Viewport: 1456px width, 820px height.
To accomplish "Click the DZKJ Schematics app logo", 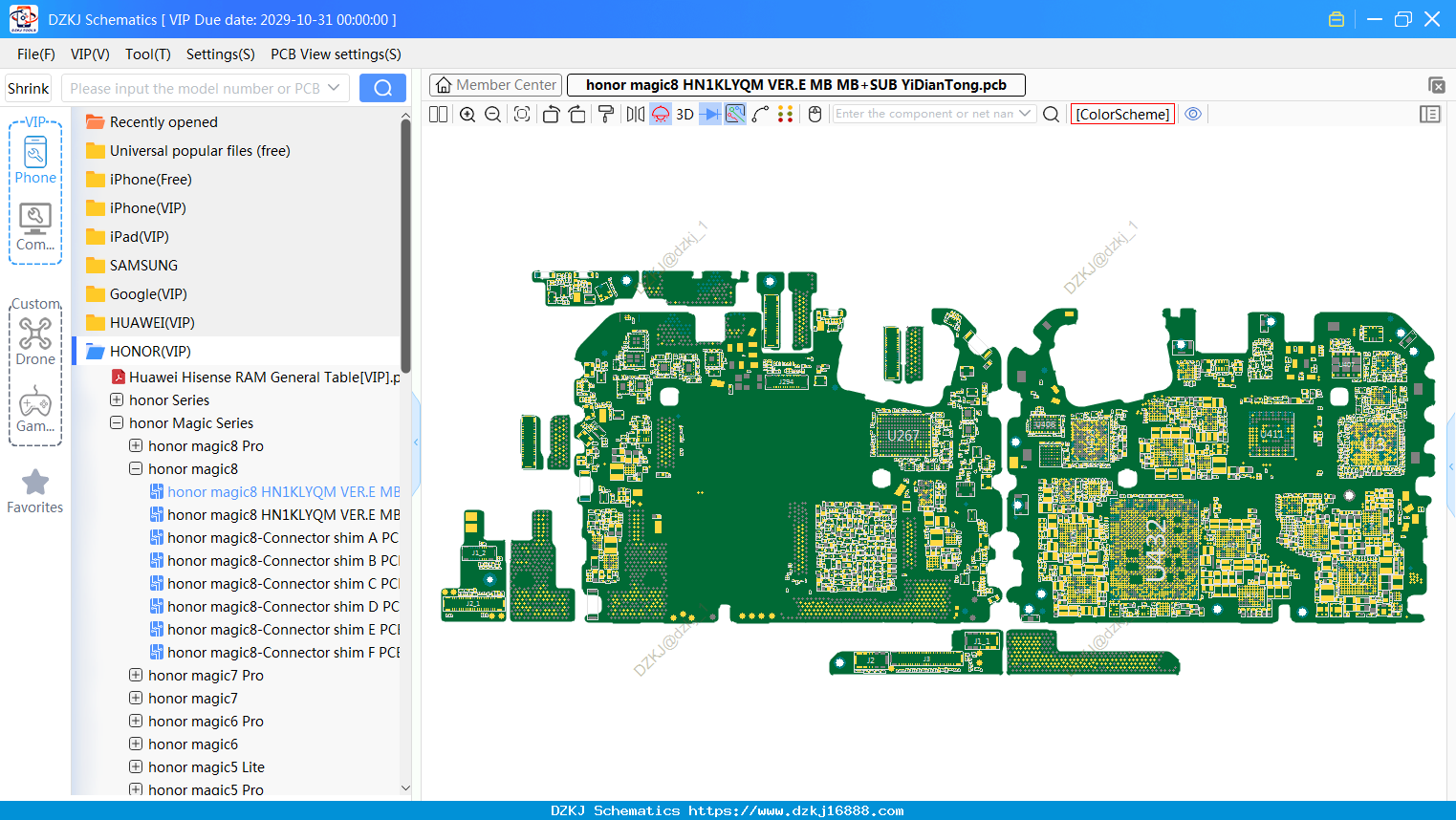I will coord(23,19).
